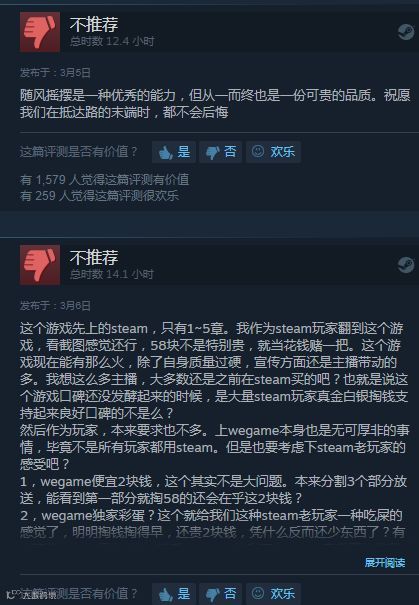Screen dimensions: 419x605
Task: Click the thumbs-down icon on second review
Action: pos(40,265)
